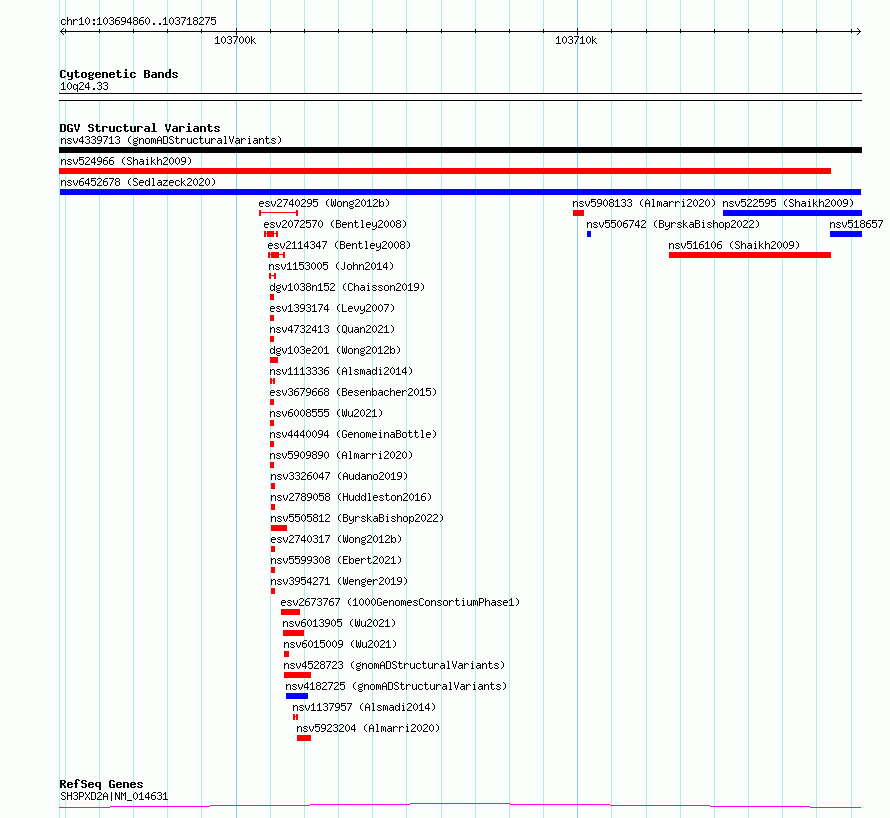Click nsv3326047 (Audano2019) label

(x=339, y=476)
